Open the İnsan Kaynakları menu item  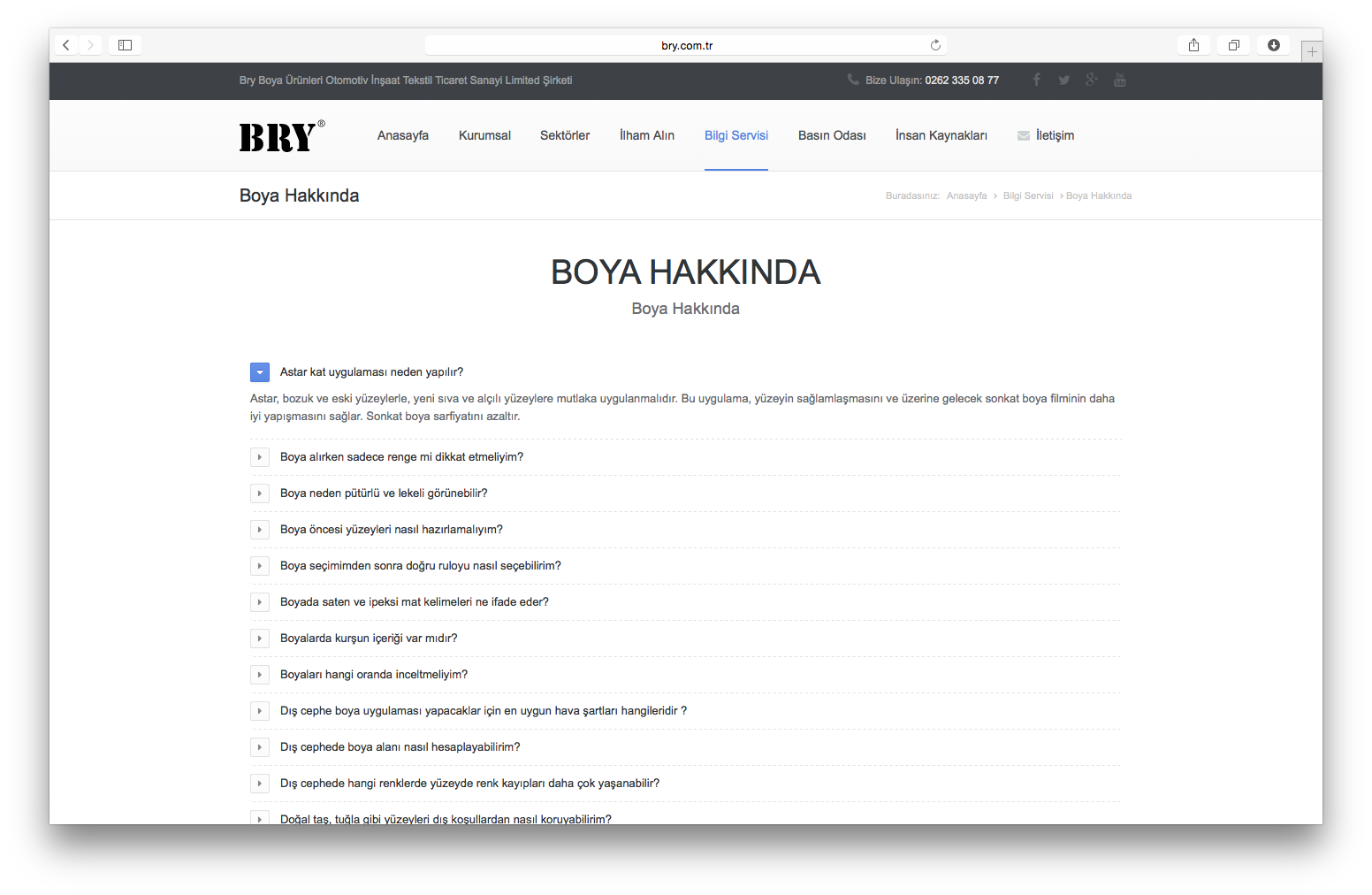pos(941,135)
